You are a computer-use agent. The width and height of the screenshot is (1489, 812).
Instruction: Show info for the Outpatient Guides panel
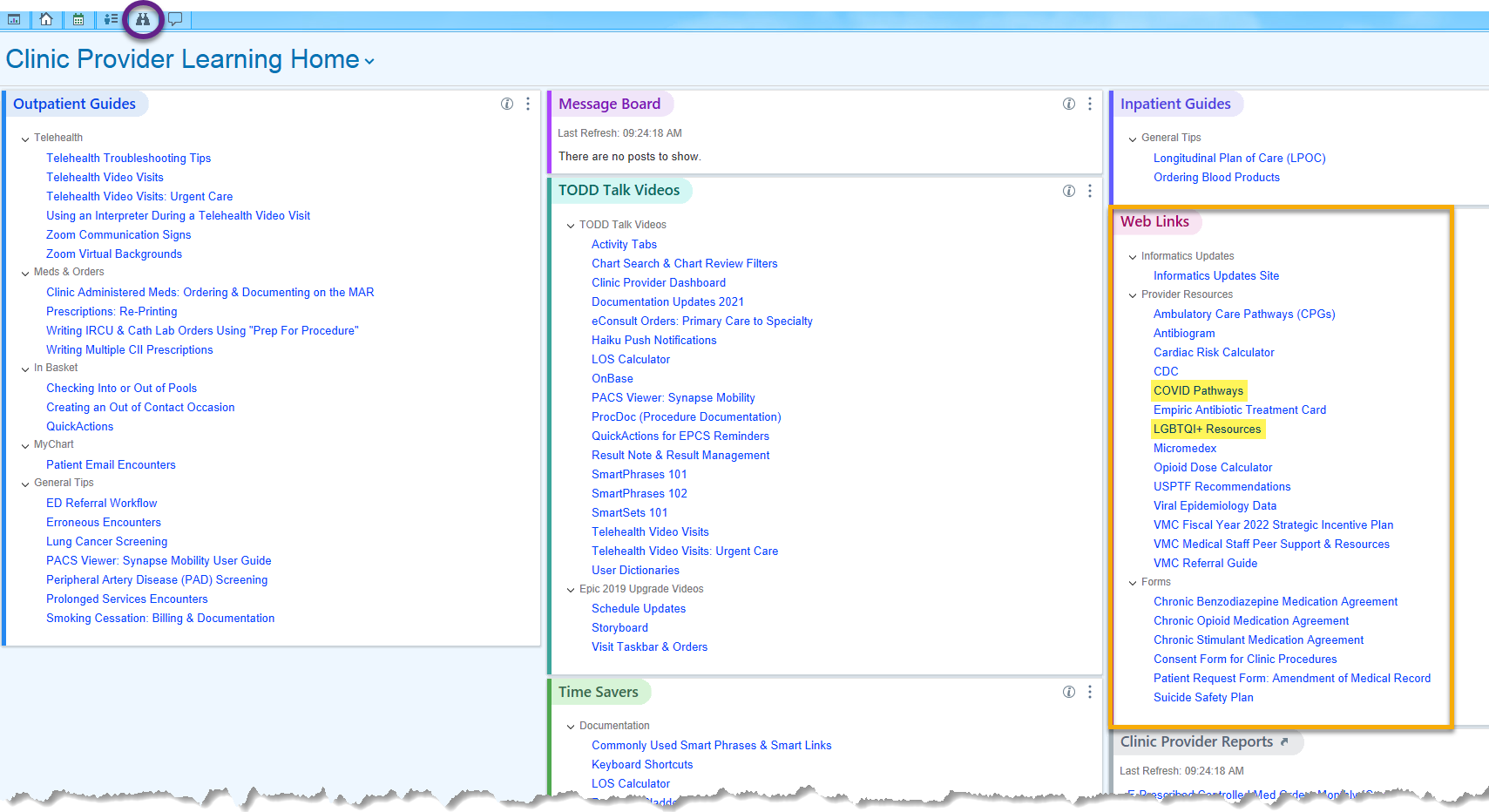[507, 104]
